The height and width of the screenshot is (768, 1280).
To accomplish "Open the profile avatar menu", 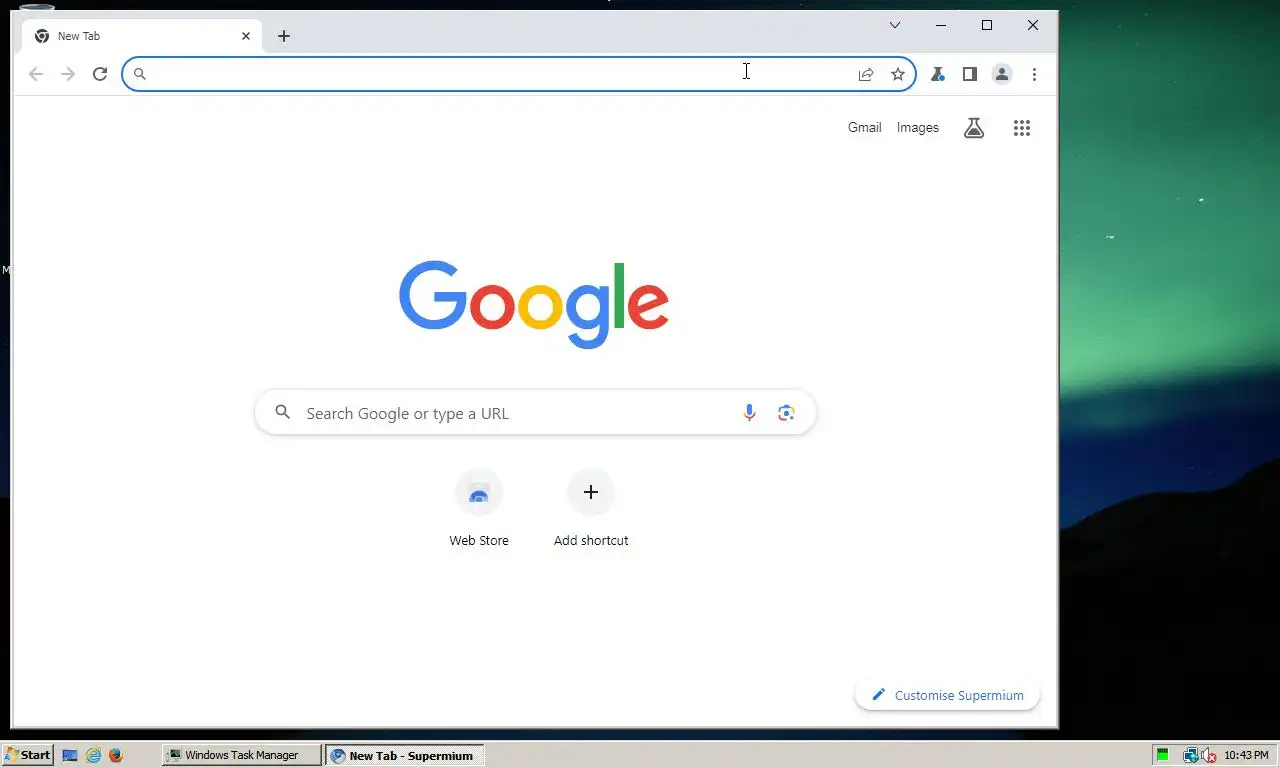I will point(1002,74).
